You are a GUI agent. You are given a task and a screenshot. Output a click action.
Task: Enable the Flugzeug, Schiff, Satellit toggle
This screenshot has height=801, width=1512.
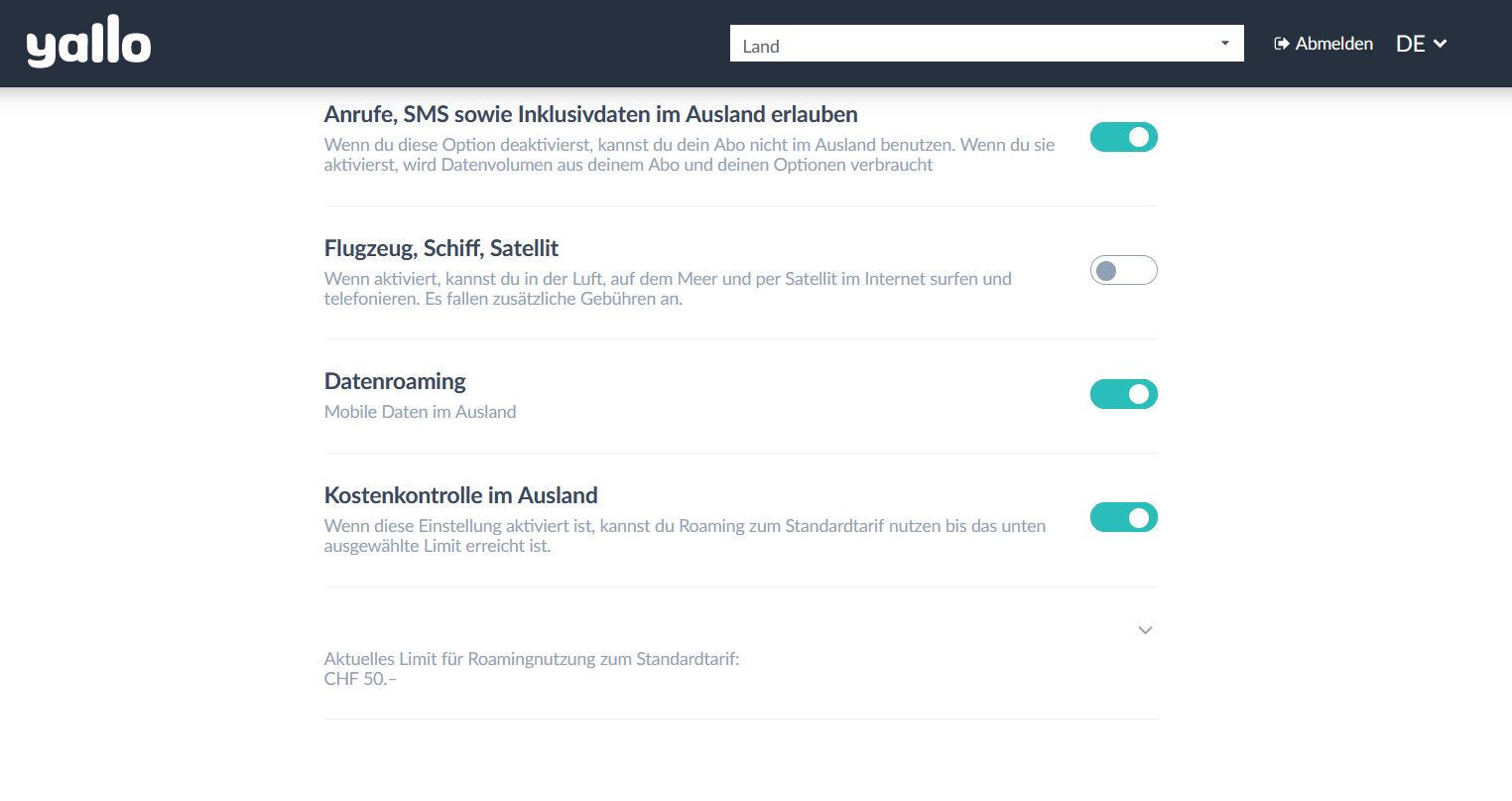pos(1123,270)
